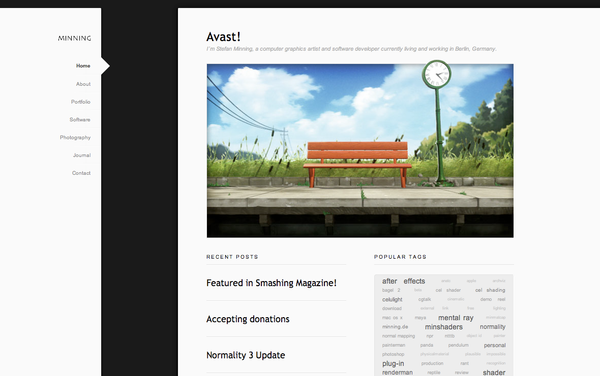The width and height of the screenshot is (600, 376).
Task: Click the MINNING site logo
Action: click(x=75, y=38)
